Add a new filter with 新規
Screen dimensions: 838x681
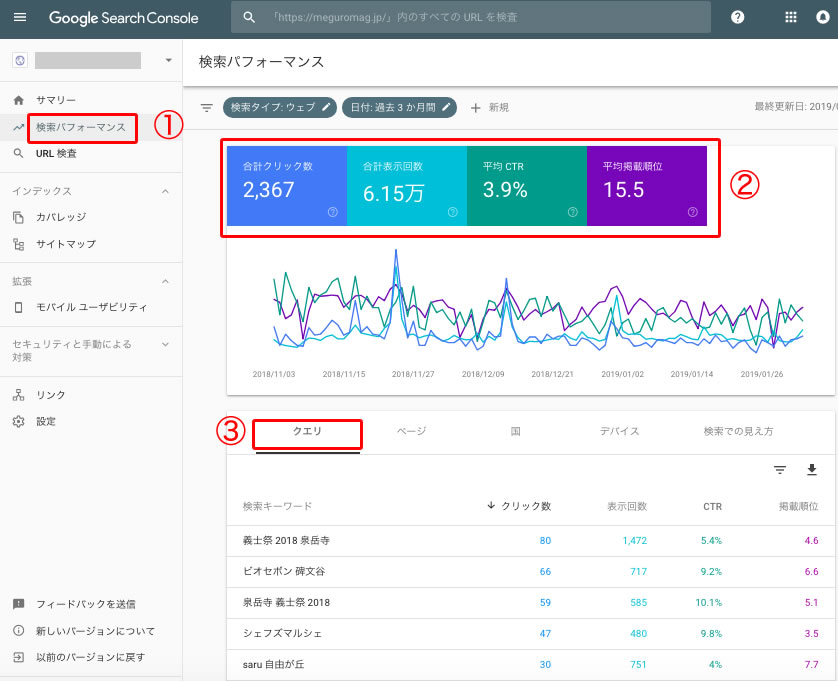(x=489, y=107)
